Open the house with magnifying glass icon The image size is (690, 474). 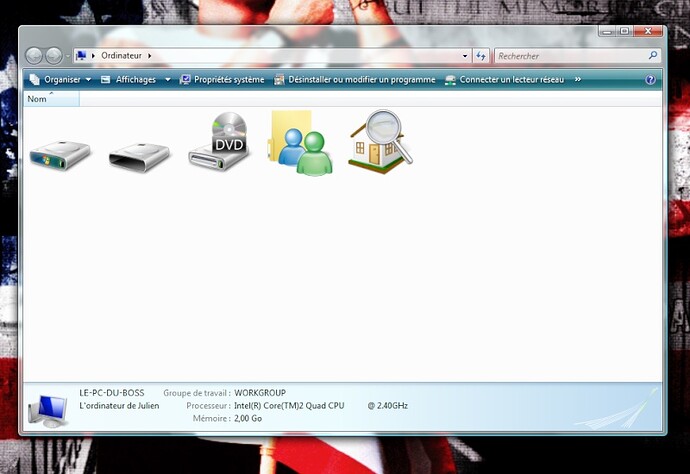(x=380, y=143)
